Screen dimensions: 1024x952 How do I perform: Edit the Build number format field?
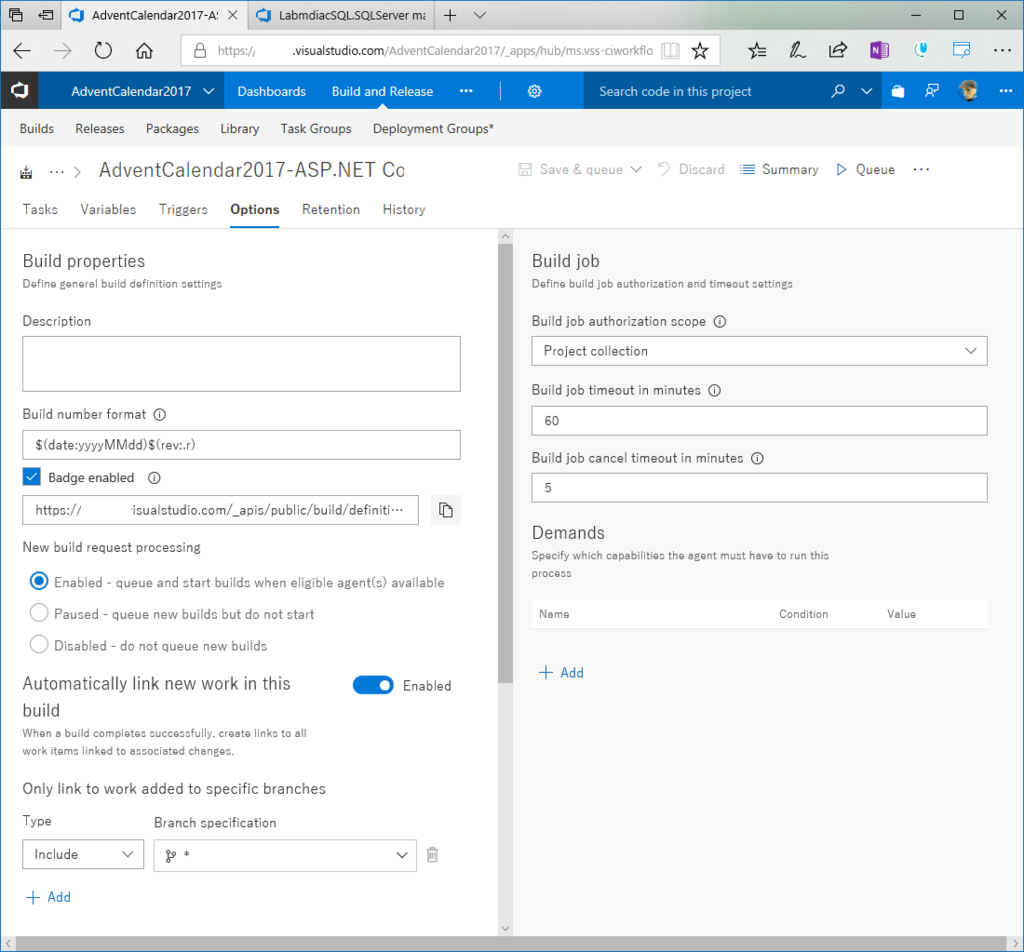pos(242,445)
